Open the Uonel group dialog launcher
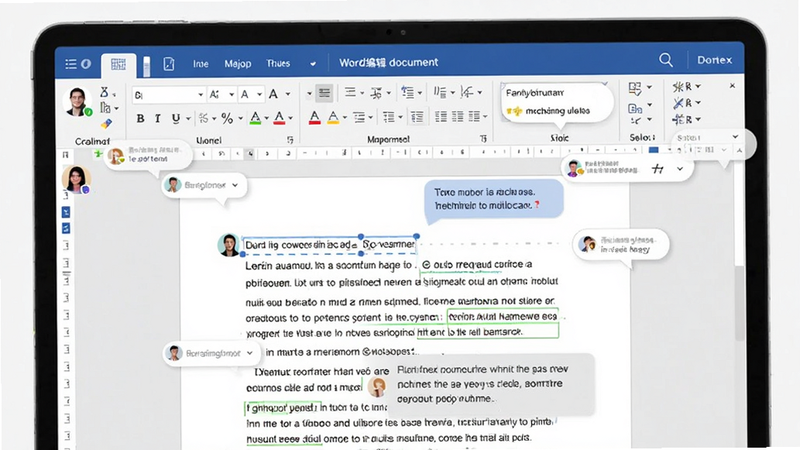 tap(290, 139)
